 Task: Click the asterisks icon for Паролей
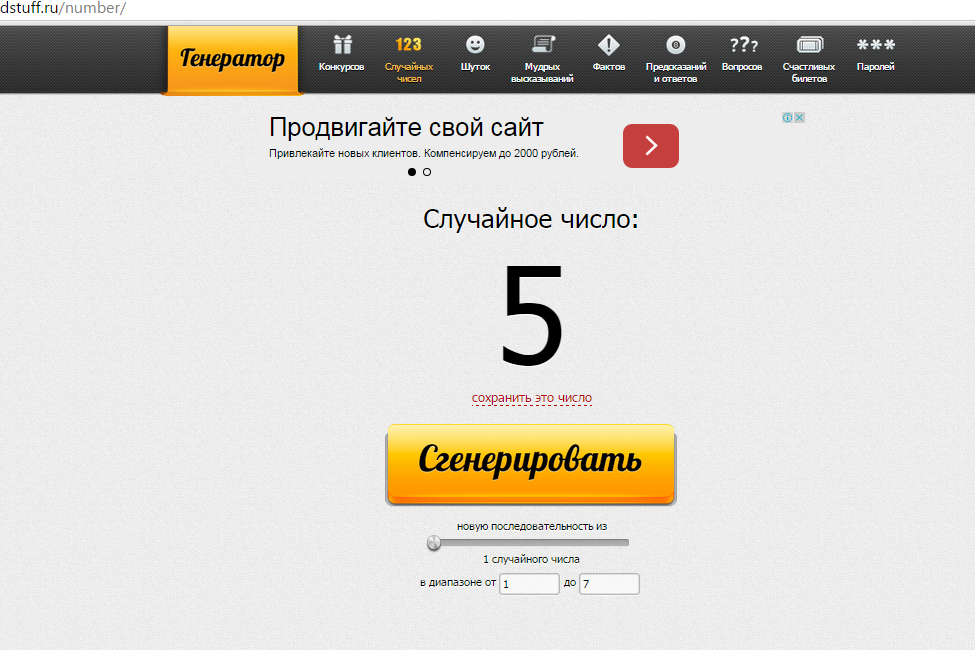(x=876, y=45)
